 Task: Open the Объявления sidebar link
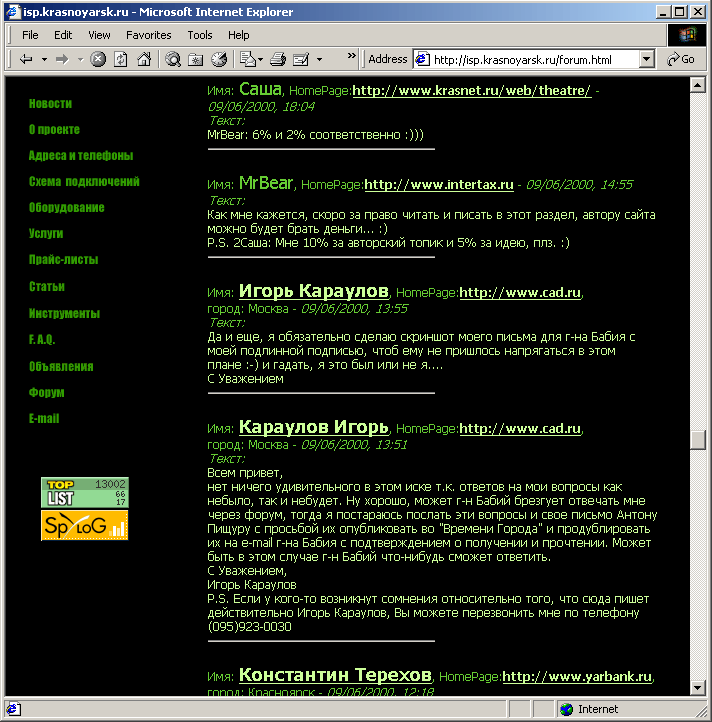[61, 367]
